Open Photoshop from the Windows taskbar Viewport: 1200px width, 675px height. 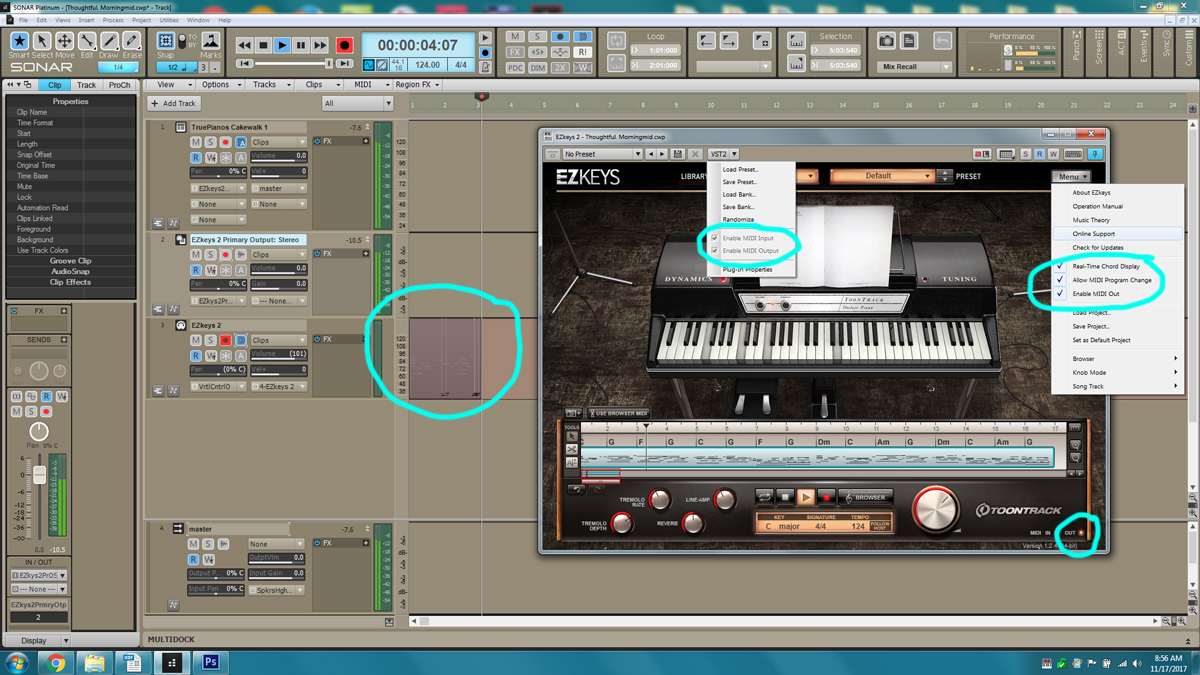[x=211, y=662]
